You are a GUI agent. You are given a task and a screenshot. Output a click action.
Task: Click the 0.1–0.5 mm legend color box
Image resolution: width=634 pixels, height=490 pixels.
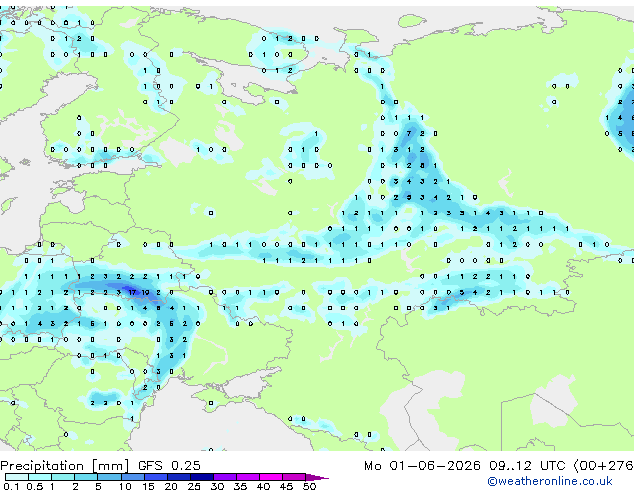coord(17,477)
